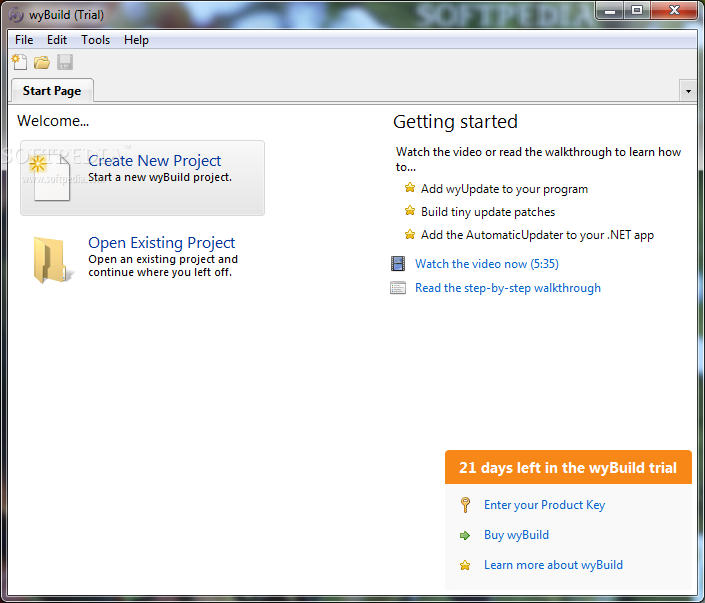Click Learn more about wyBuild link
The width and height of the screenshot is (705, 603).
click(x=553, y=565)
